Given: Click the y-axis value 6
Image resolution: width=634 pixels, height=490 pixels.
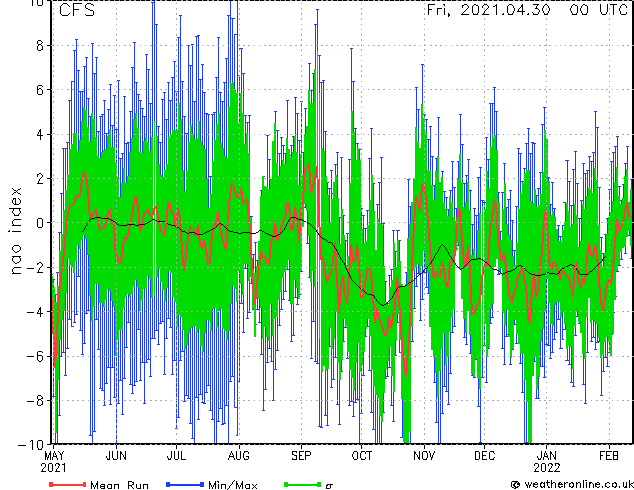Looking at the screenshot, I should [x=40, y=90].
